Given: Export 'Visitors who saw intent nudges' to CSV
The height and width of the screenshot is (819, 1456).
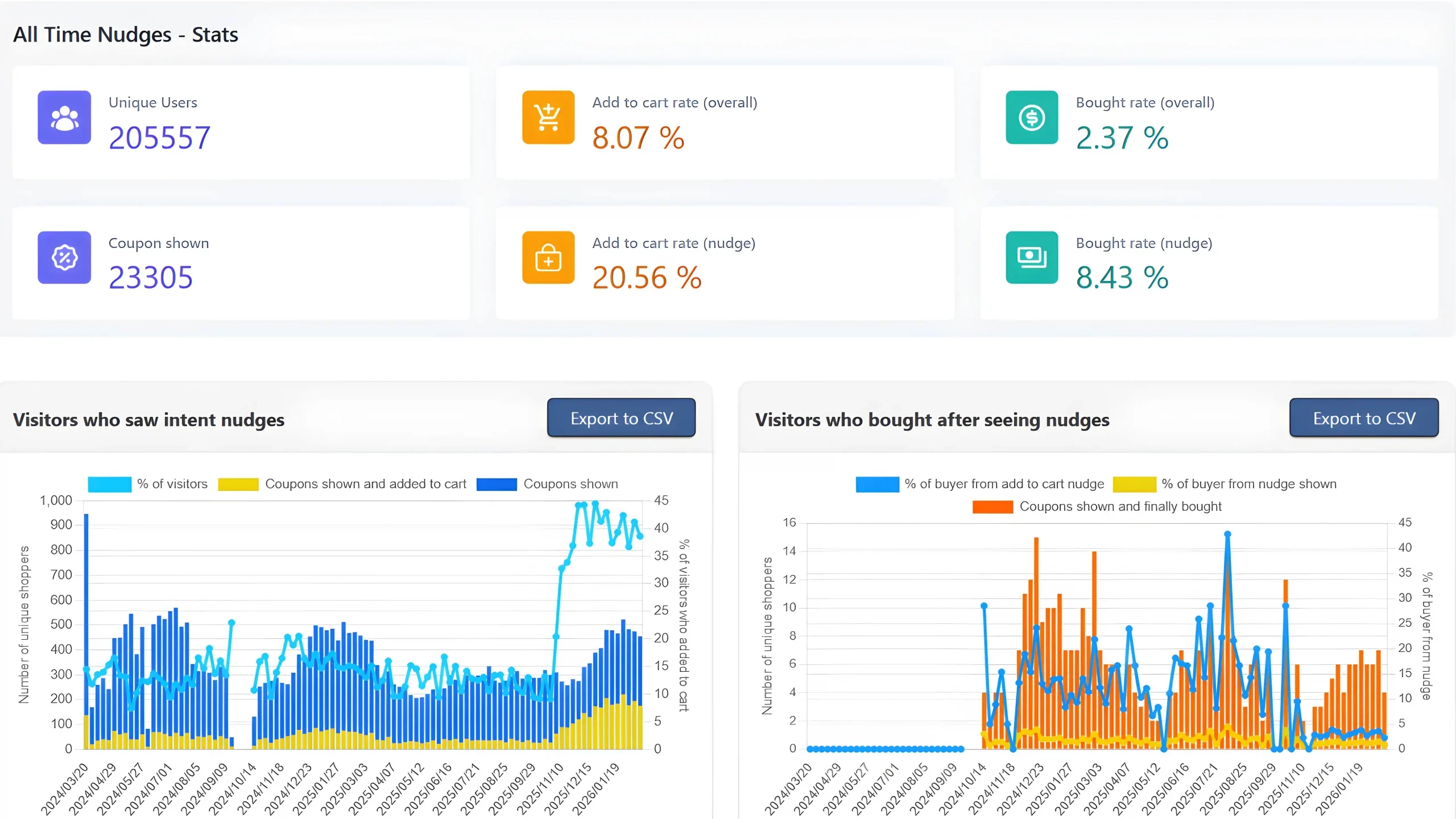Looking at the screenshot, I should 621,417.
